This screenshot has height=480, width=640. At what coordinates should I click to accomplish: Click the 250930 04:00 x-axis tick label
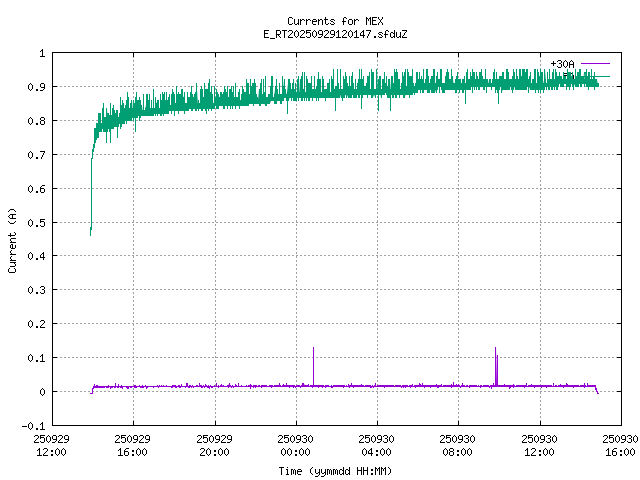tap(377, 444)
